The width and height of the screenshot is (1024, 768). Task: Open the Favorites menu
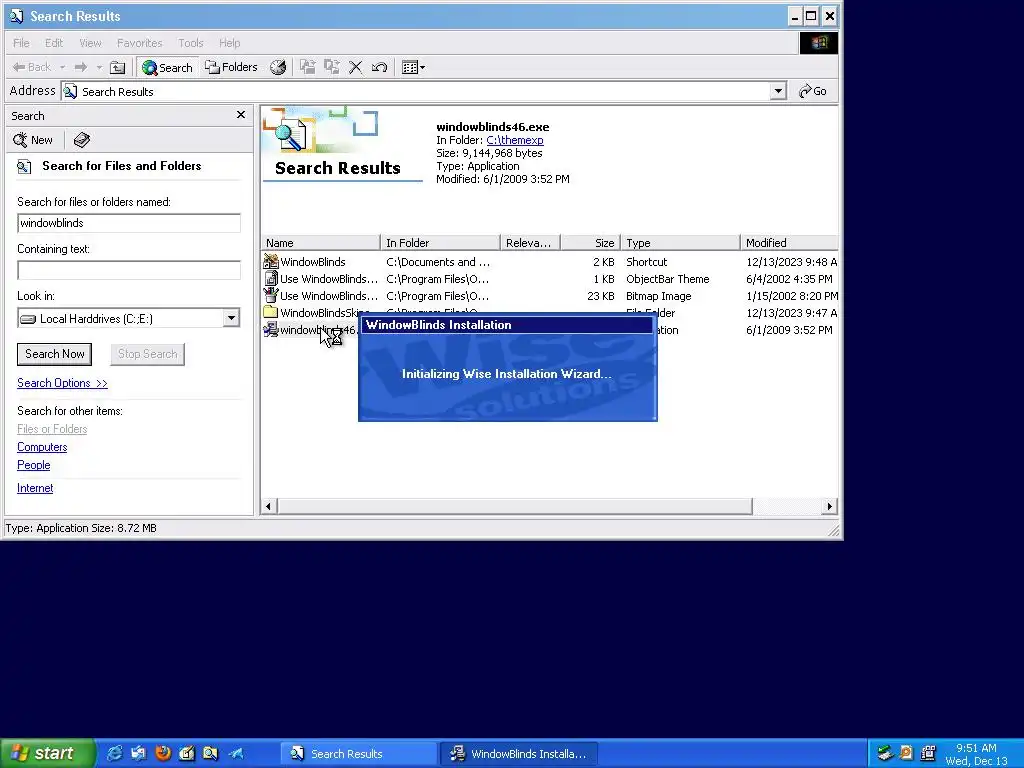[x=140, y=43]
